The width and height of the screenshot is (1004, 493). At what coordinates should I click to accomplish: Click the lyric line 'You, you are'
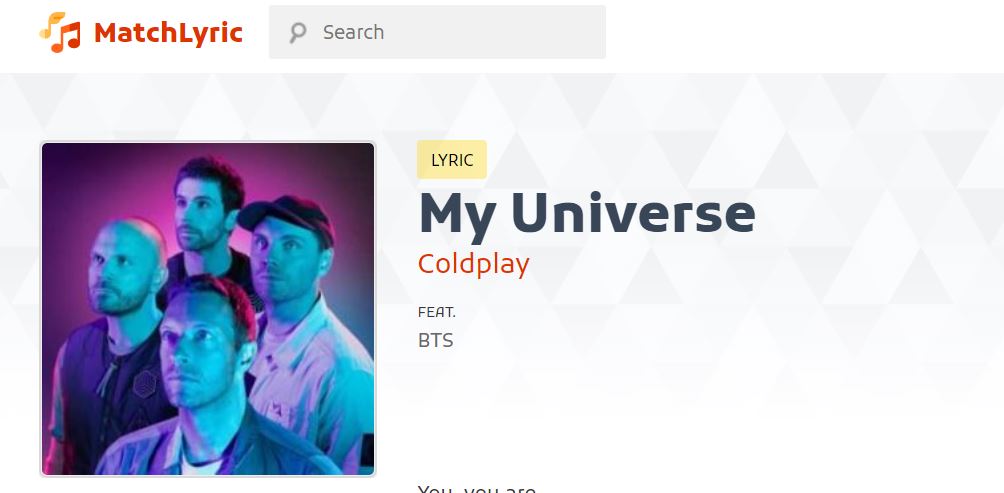pos(476,489)
